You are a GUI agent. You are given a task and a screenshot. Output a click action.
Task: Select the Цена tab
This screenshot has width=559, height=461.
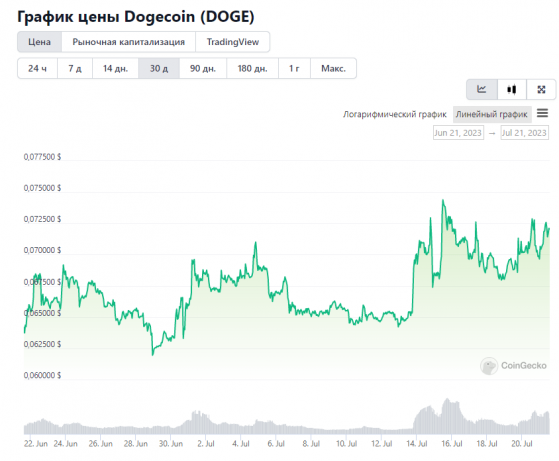[x=40, y=42]
